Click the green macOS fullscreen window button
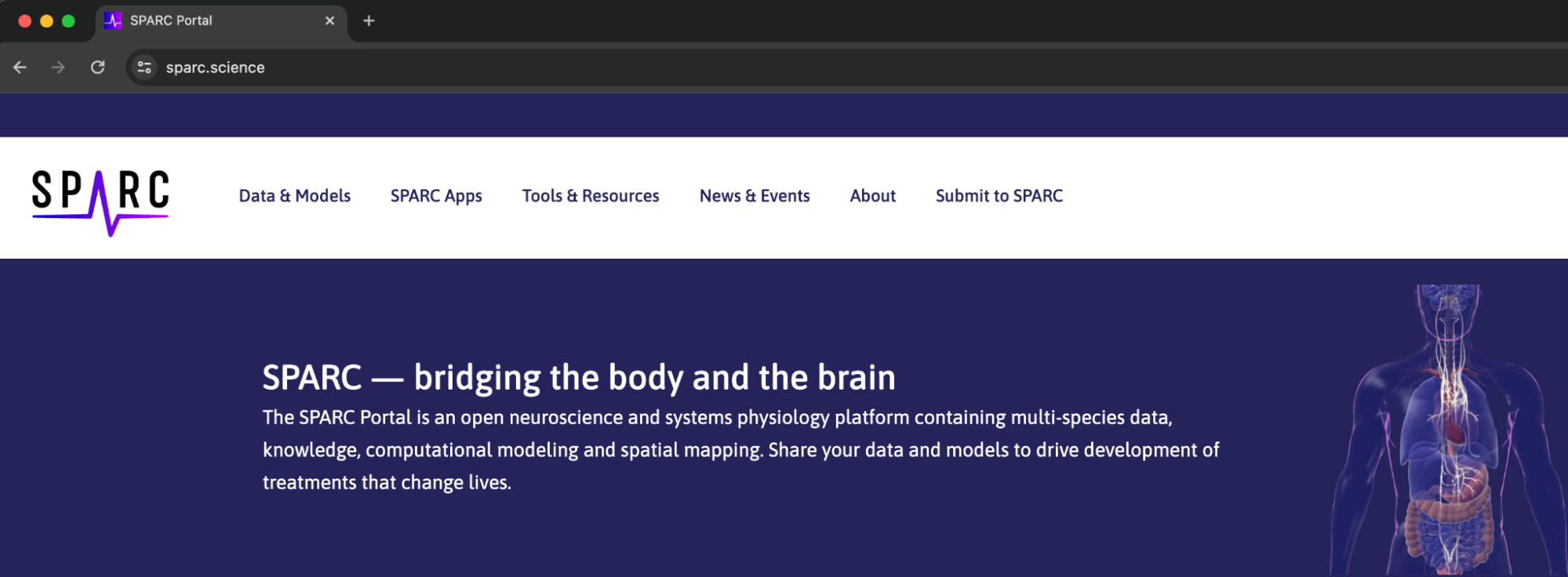The height and width of the screenshot is (577, 1568). 69,21
